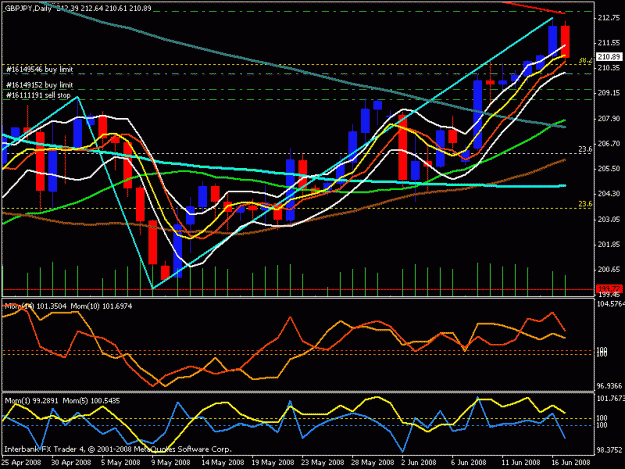This screenshot has width=625, height=469.
Task: Select the #16149152 buy limit order label
Action: 39,85
